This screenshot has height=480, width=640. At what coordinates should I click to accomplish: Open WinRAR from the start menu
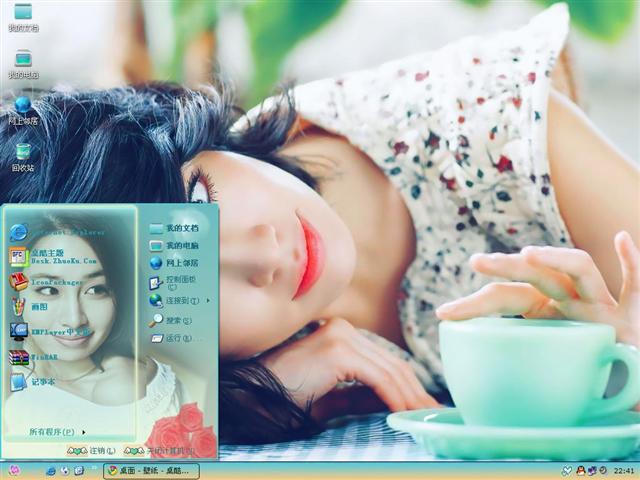coord(33,357)
